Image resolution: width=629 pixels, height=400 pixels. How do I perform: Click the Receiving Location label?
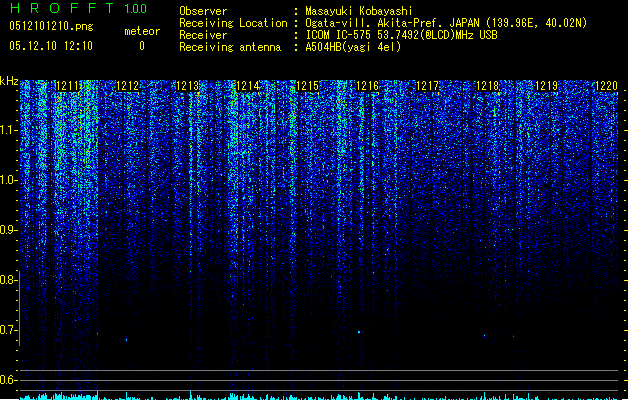click(x=233, y=23)
